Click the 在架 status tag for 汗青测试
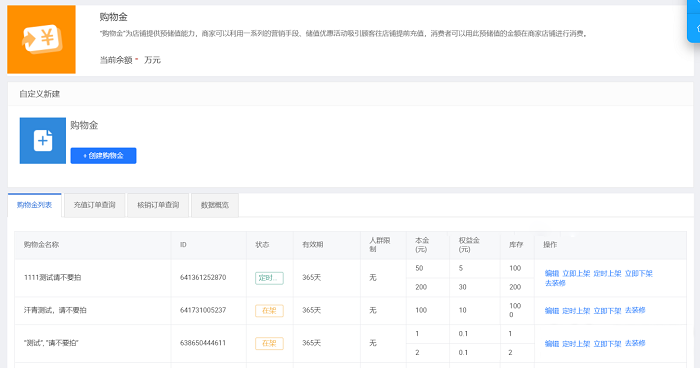Viewport: 700px width, 368px height. [x=269, y=310]
